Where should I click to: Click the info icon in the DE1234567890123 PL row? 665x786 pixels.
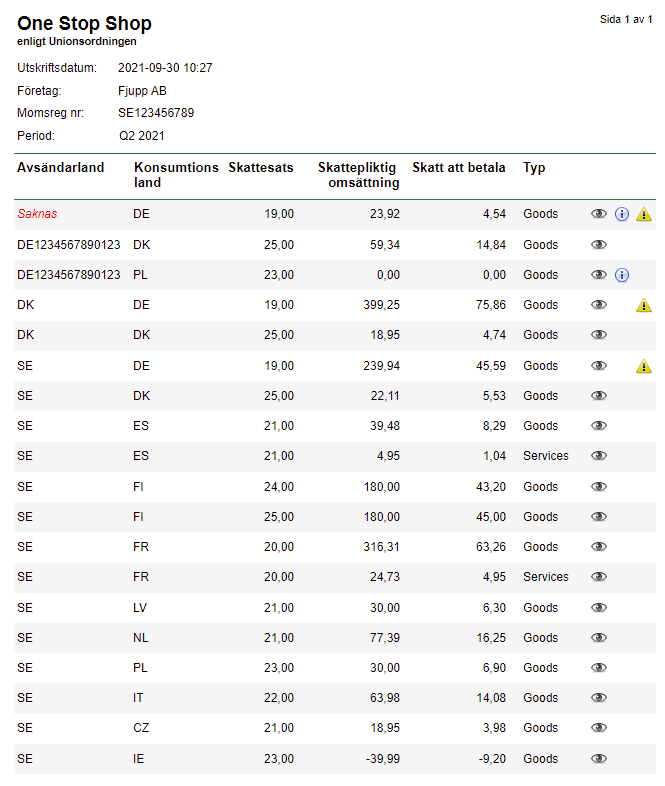tap(621, 275)
